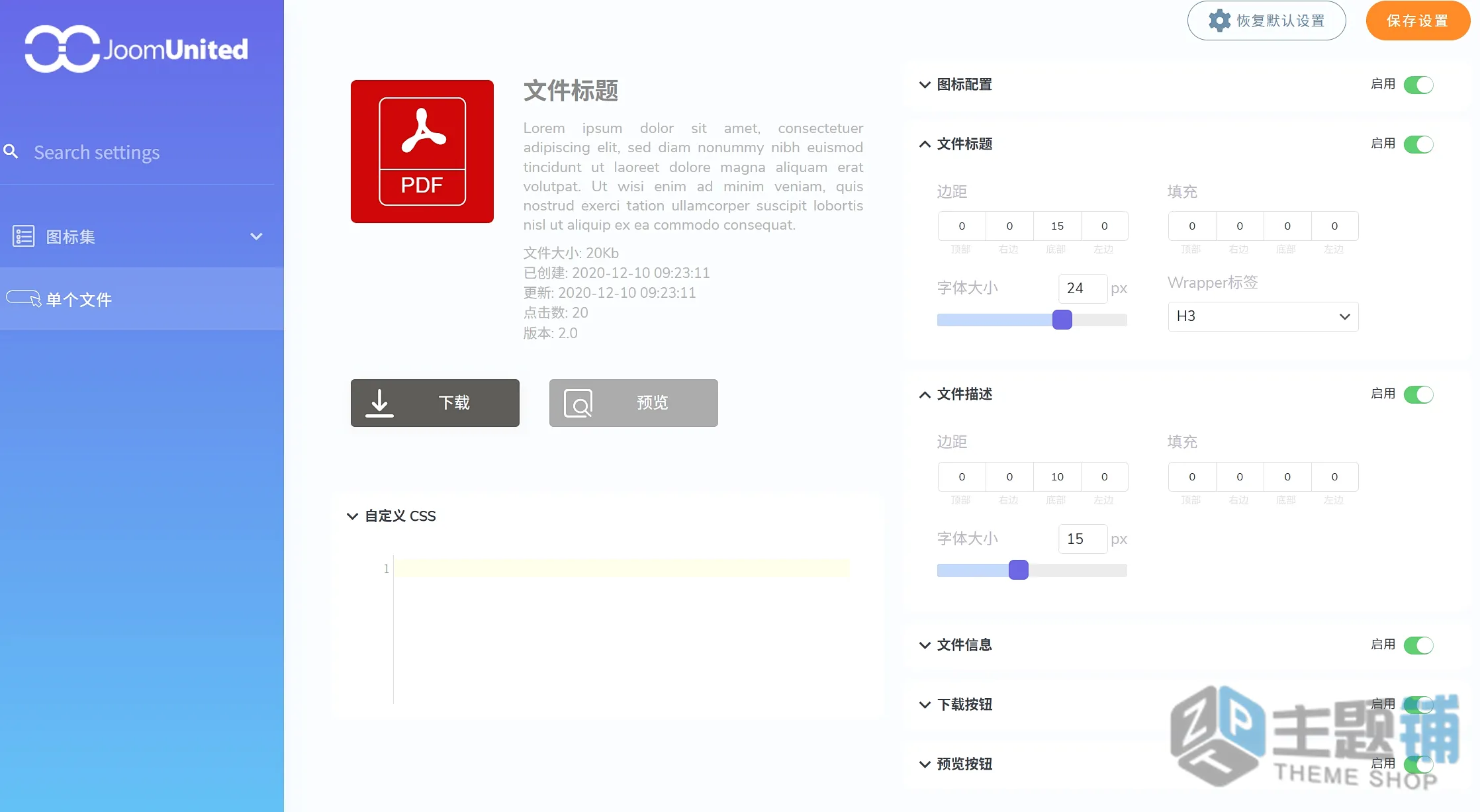The width and height of the screenshot is (1480, 812).
Task: Click 文件描述 margin bottom field with 10
Action: [1057, 477]
